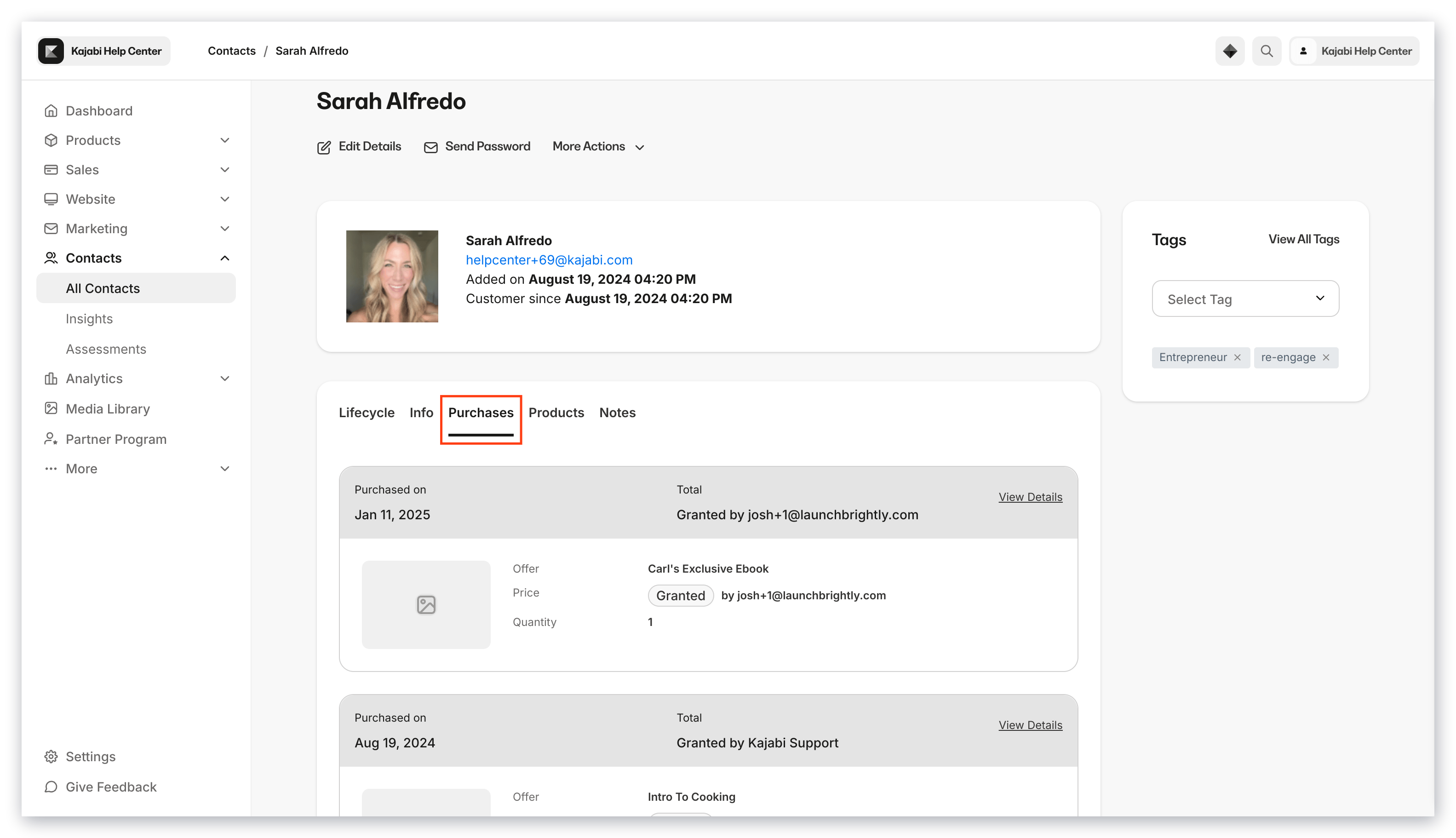Click the Partner Program person-star icon

(51, 439)
